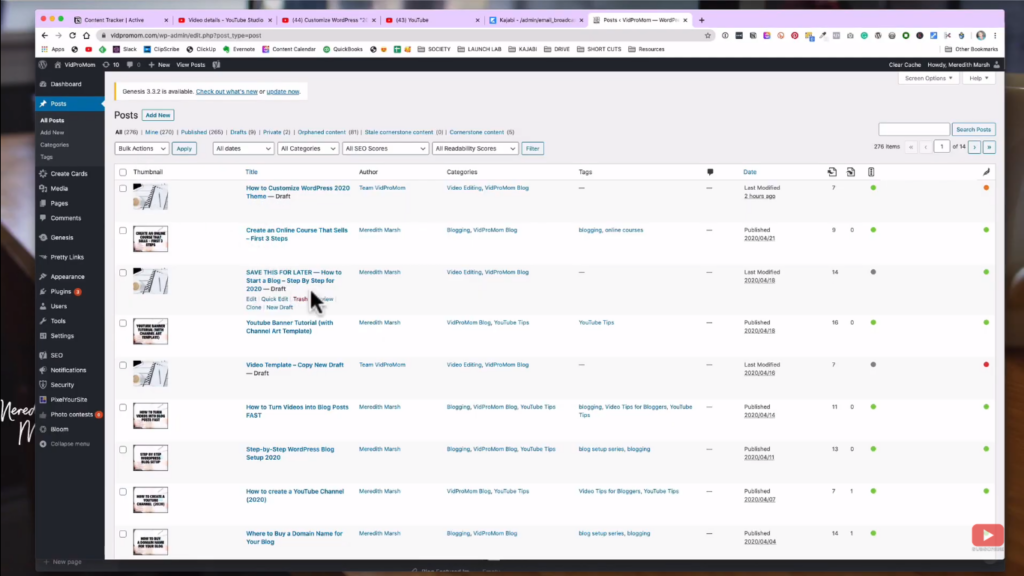The width and height of the screenshot is (1024, 576).
Task: Open thumbnail of Create an Online Course post
Action: click(150, 238)
